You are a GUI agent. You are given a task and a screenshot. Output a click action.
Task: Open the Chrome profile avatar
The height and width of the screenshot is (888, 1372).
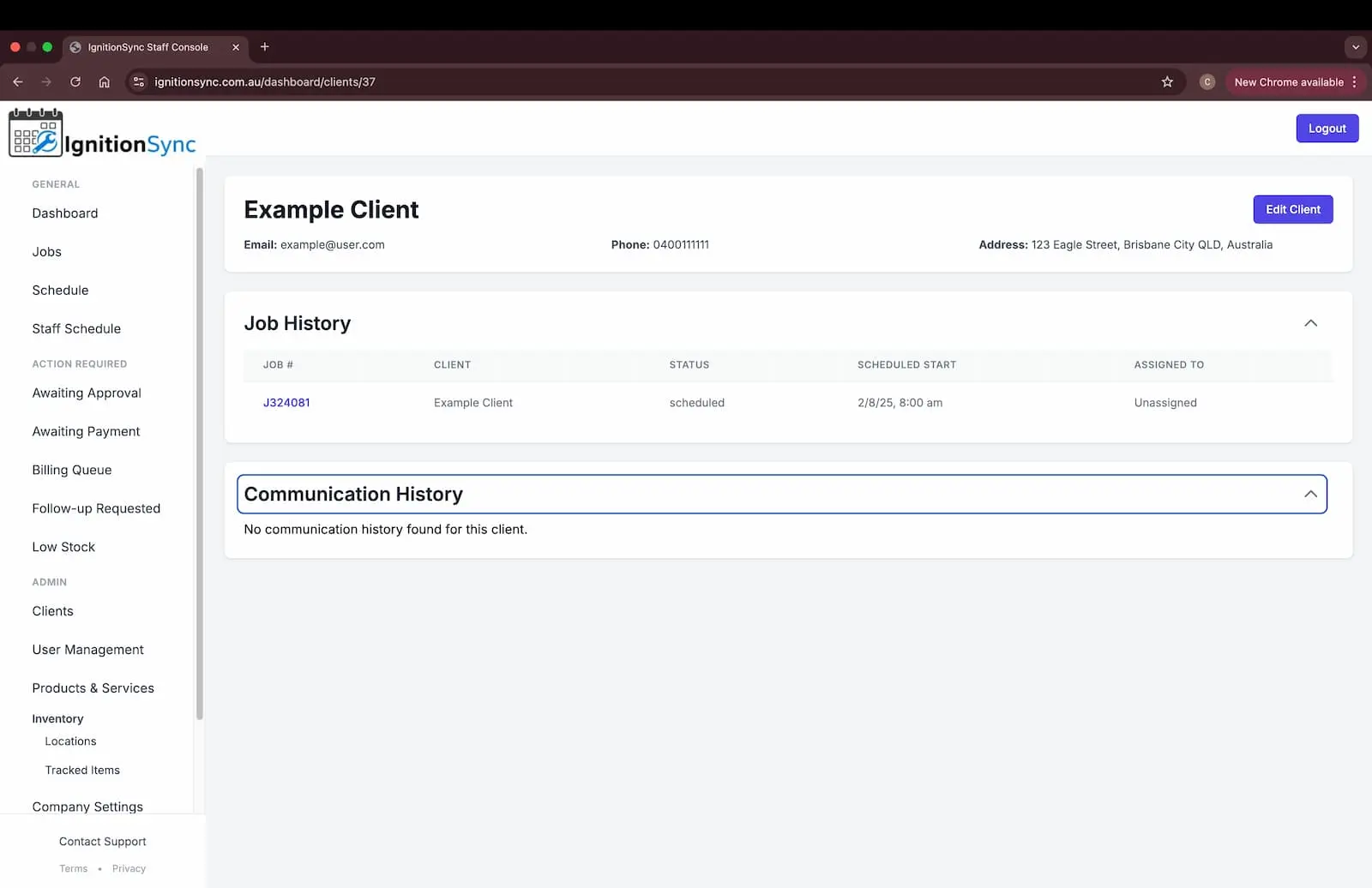pyautogui.click(x=1207, y=81)
